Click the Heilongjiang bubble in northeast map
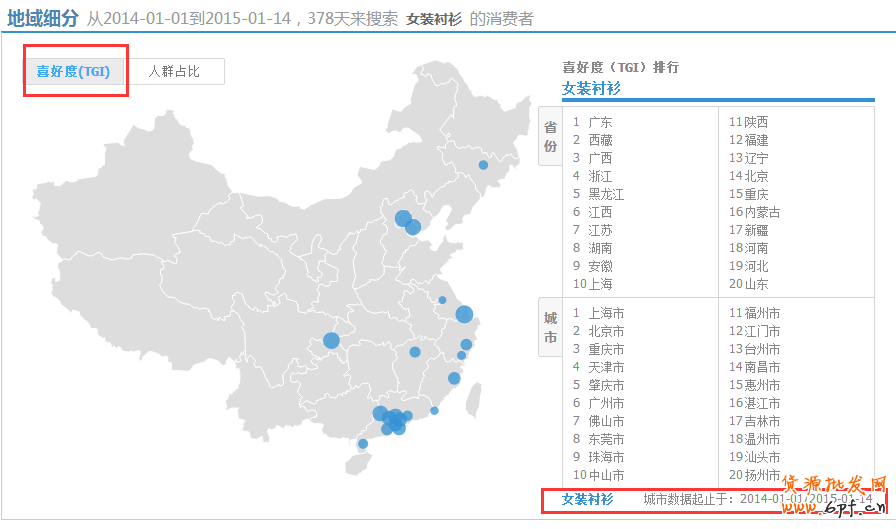 (x=483, y=165)
